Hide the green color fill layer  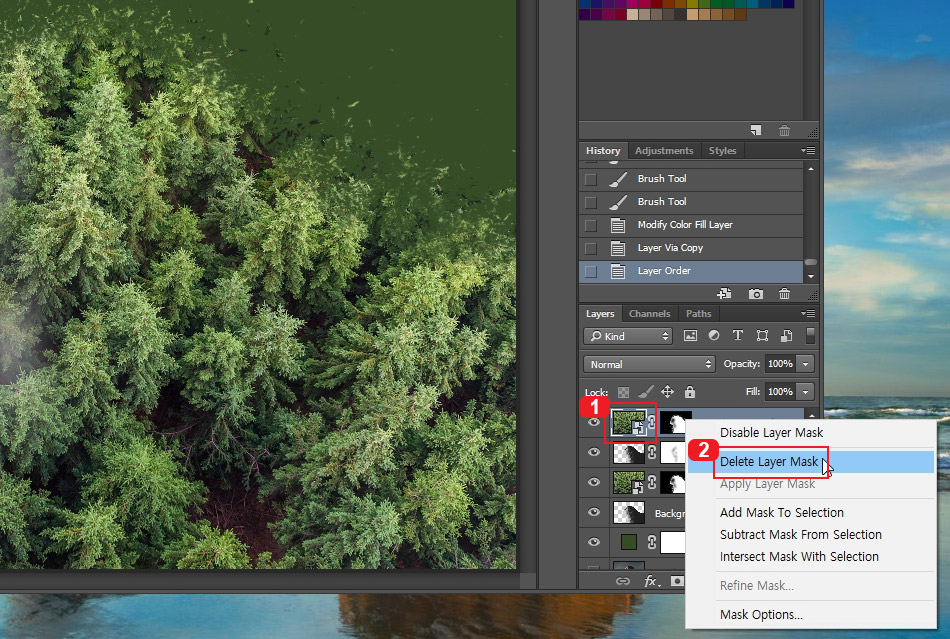click(x=594, y=541)
